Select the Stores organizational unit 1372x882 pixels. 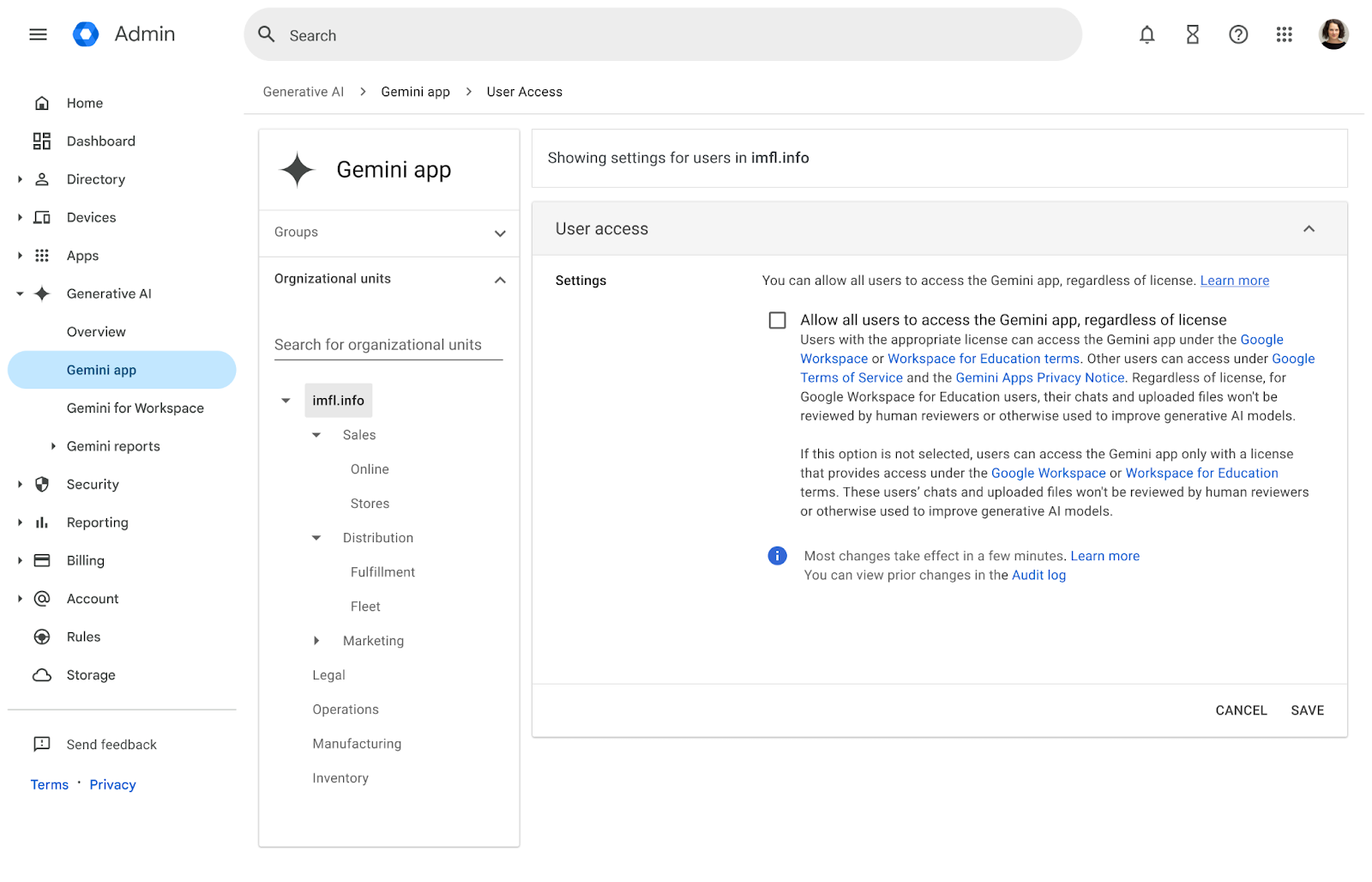point(370,504)
